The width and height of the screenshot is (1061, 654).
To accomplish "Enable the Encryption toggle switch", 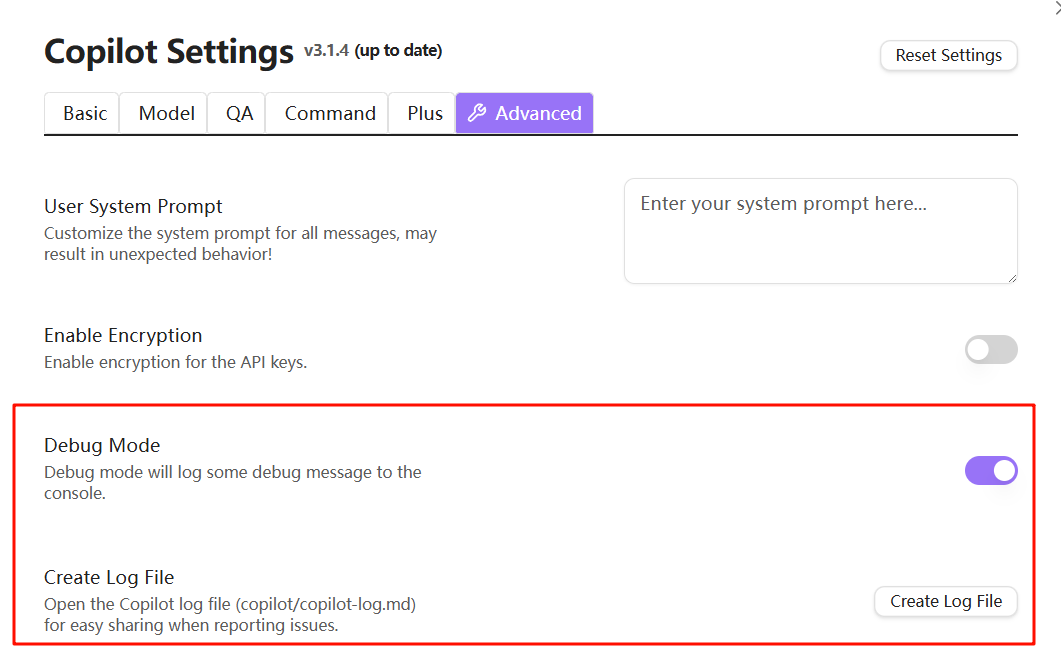I will [990, 349].
